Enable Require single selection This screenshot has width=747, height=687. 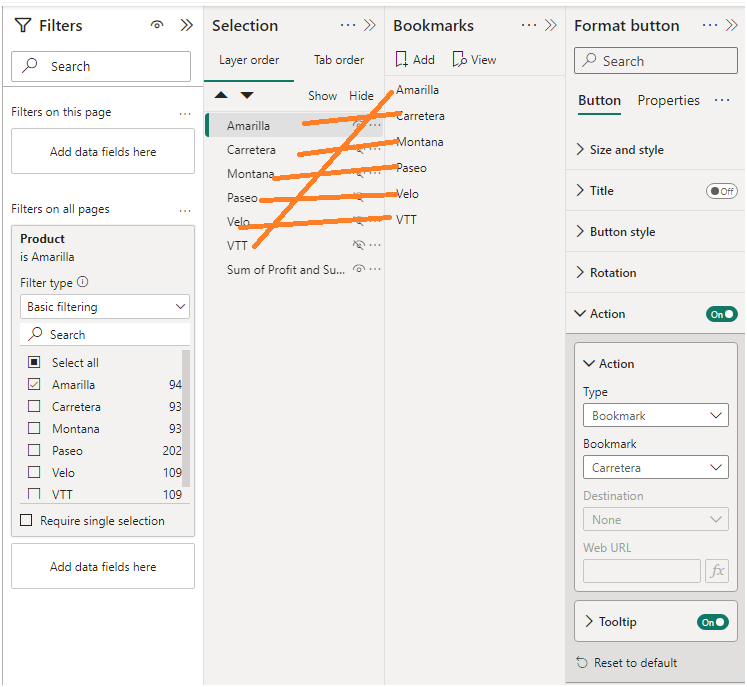pyautogui.click(x=26, y=520)
